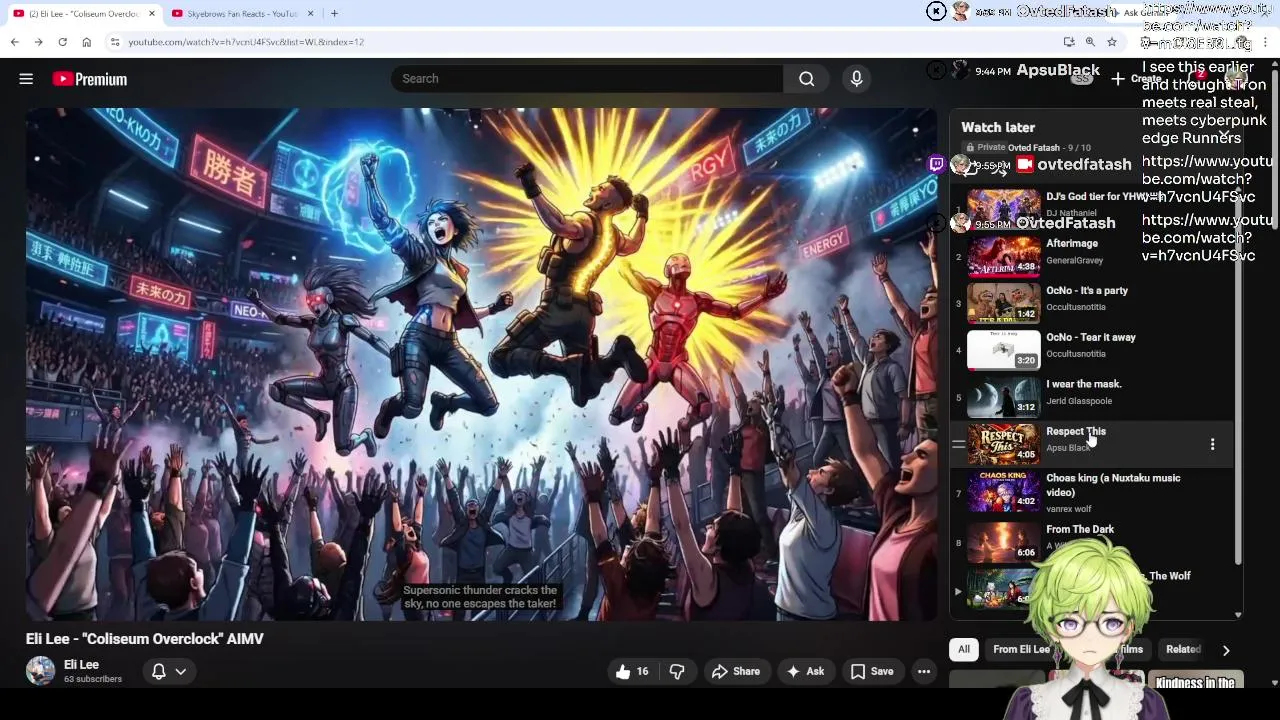The image size is (1280, 720).
Task: Open Eli Lee channel name link
Action: [x=81, y=664]
